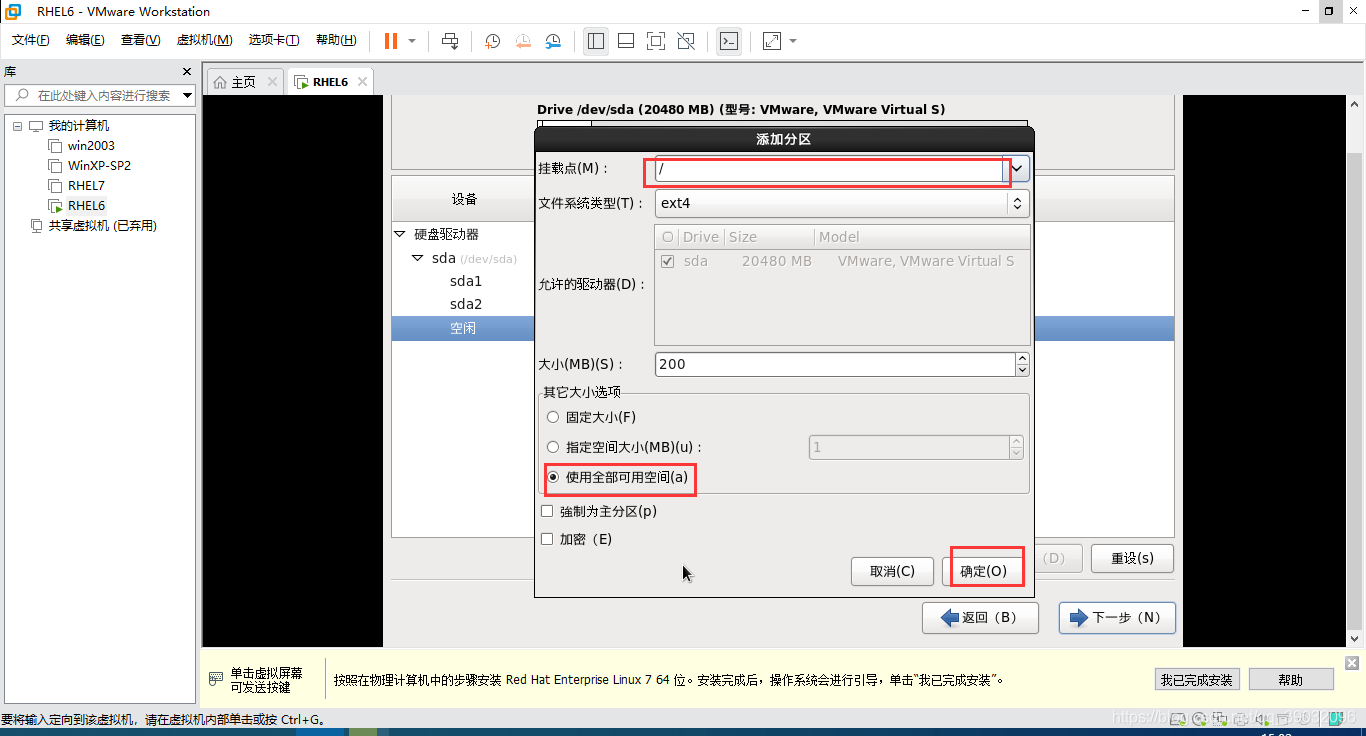Select the sda2 partition row
Screen dimensions: 1366x736
(466, 304)
